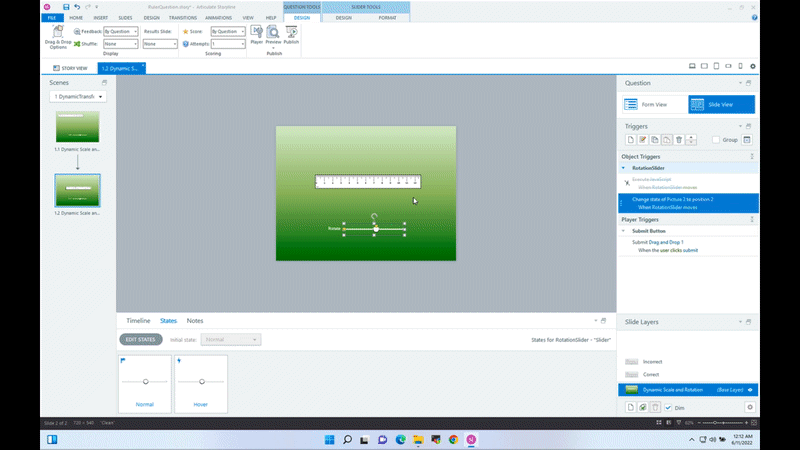The width and height of the screenshot is (800, 450).
Task: Click the new trigger icon
Action: pyautogui.click(x=630, y=140)
